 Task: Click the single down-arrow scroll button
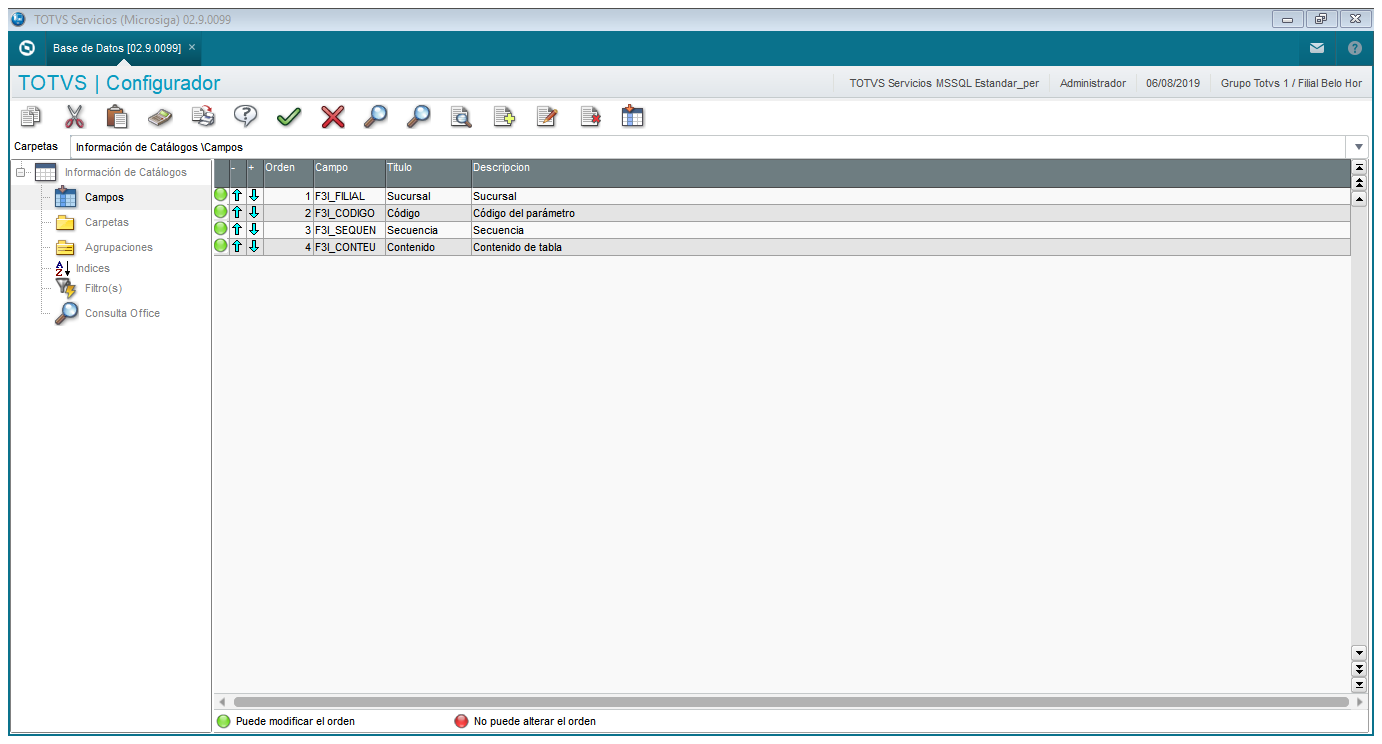(1359, 652)
